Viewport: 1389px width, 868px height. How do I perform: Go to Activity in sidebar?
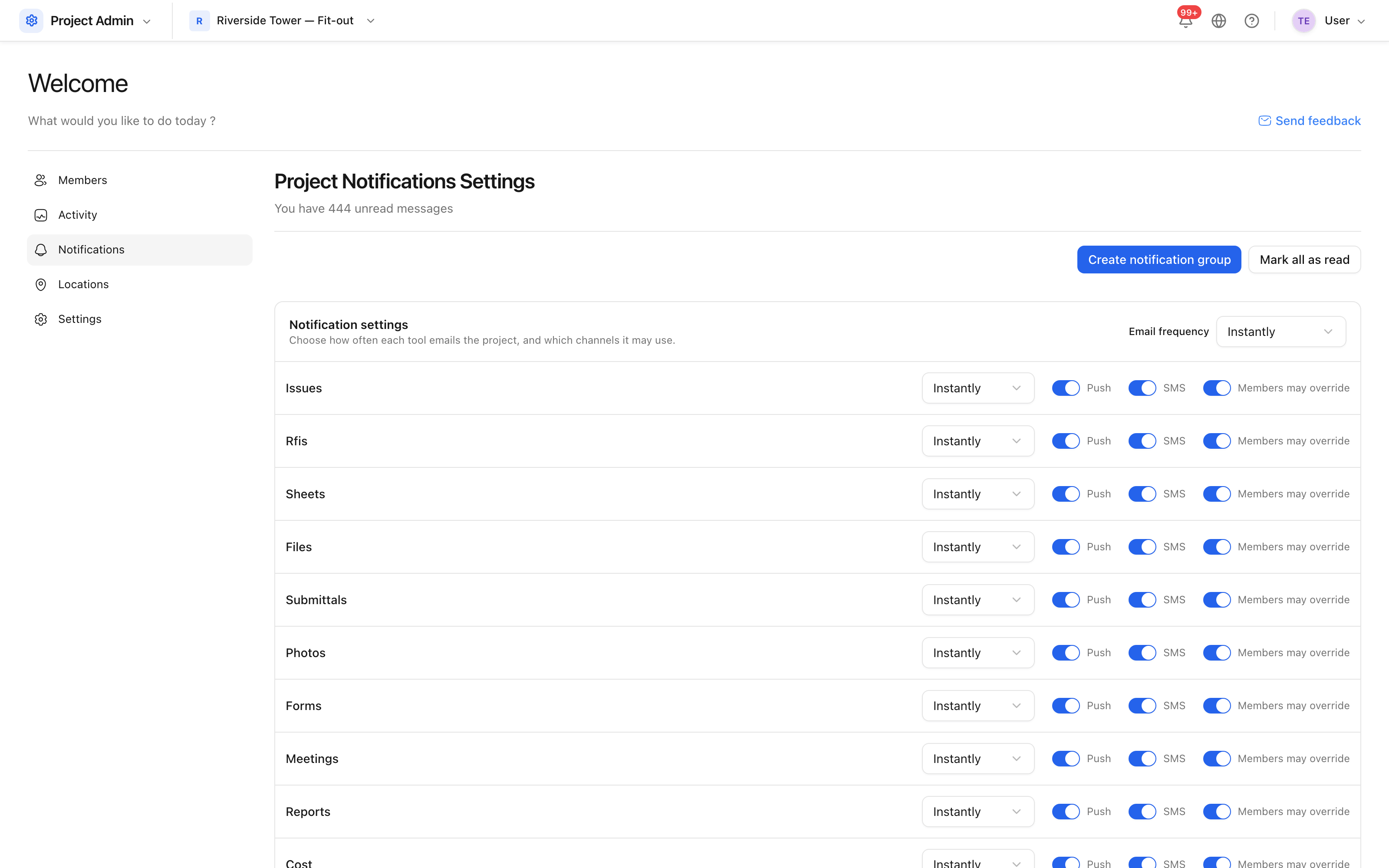click(x=139, y=215)
